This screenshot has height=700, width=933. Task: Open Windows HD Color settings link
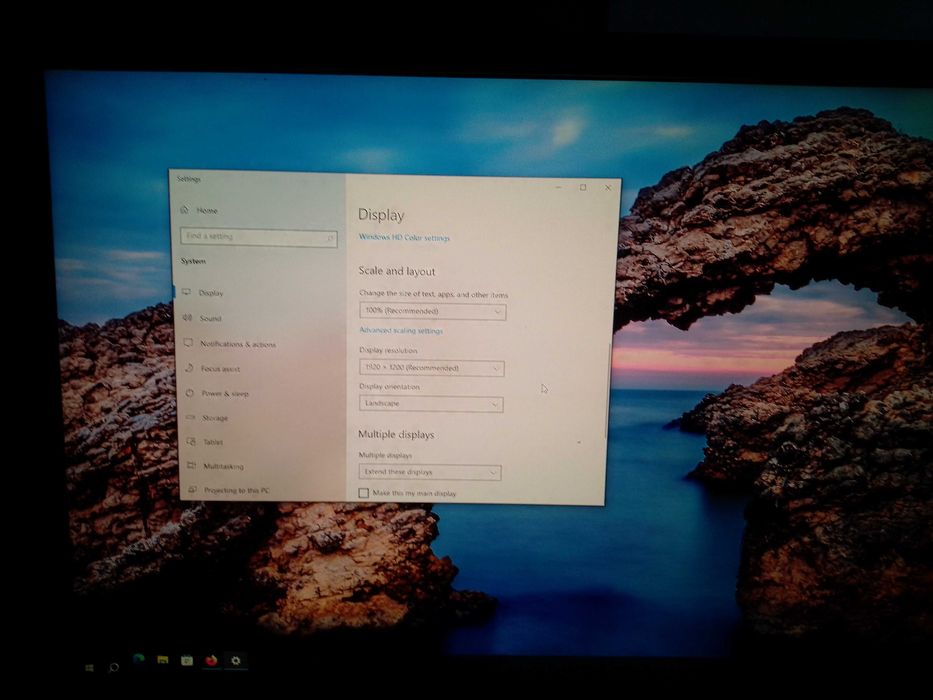(404, 237)
